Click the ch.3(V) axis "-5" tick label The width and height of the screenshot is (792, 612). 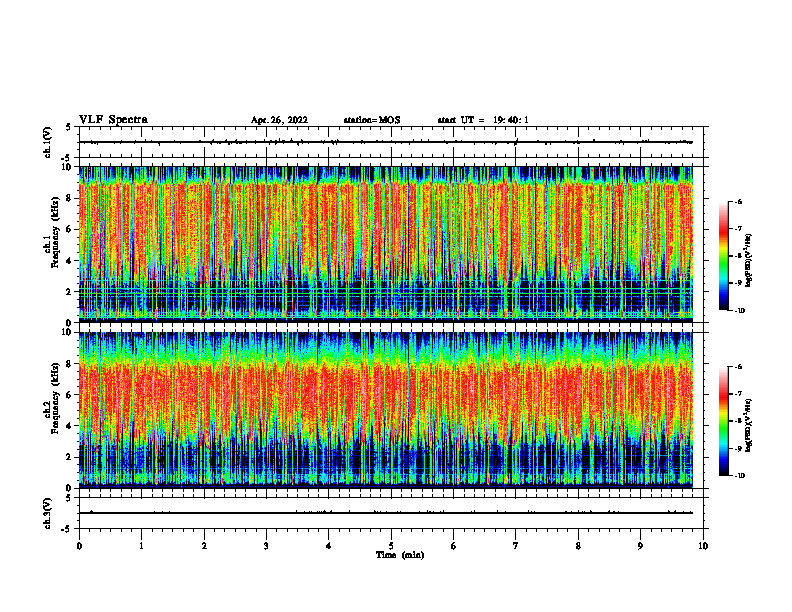point(68,529)
